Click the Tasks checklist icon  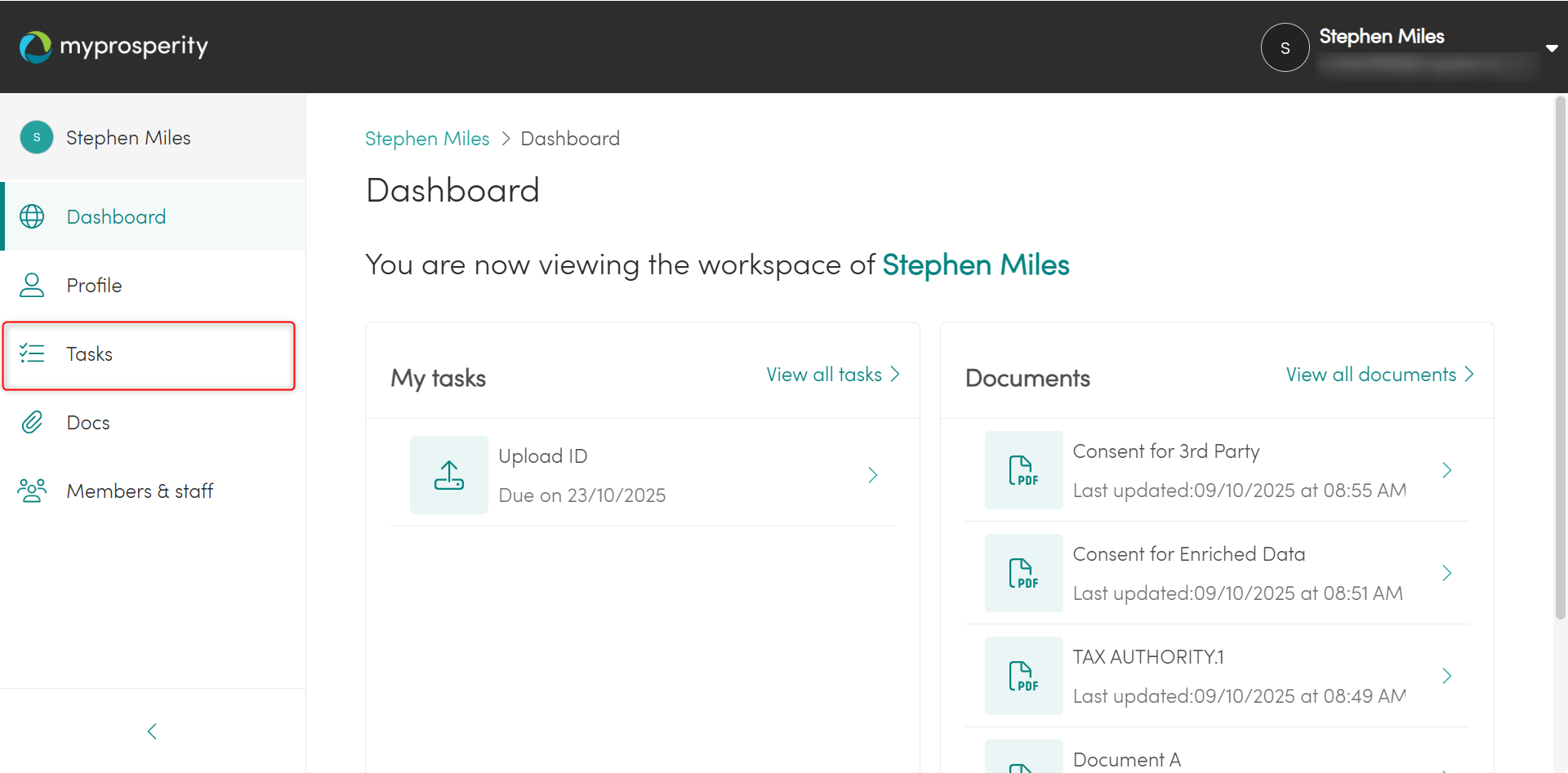32,353
